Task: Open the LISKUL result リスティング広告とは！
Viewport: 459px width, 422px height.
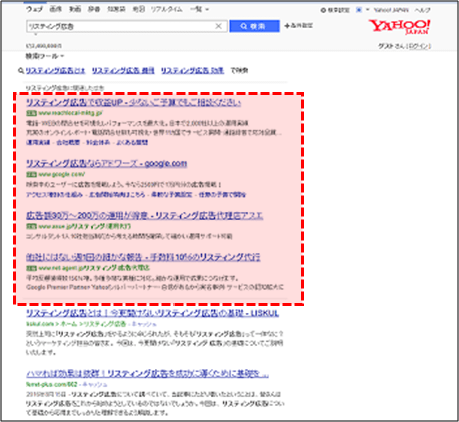Action: point(152,313)
